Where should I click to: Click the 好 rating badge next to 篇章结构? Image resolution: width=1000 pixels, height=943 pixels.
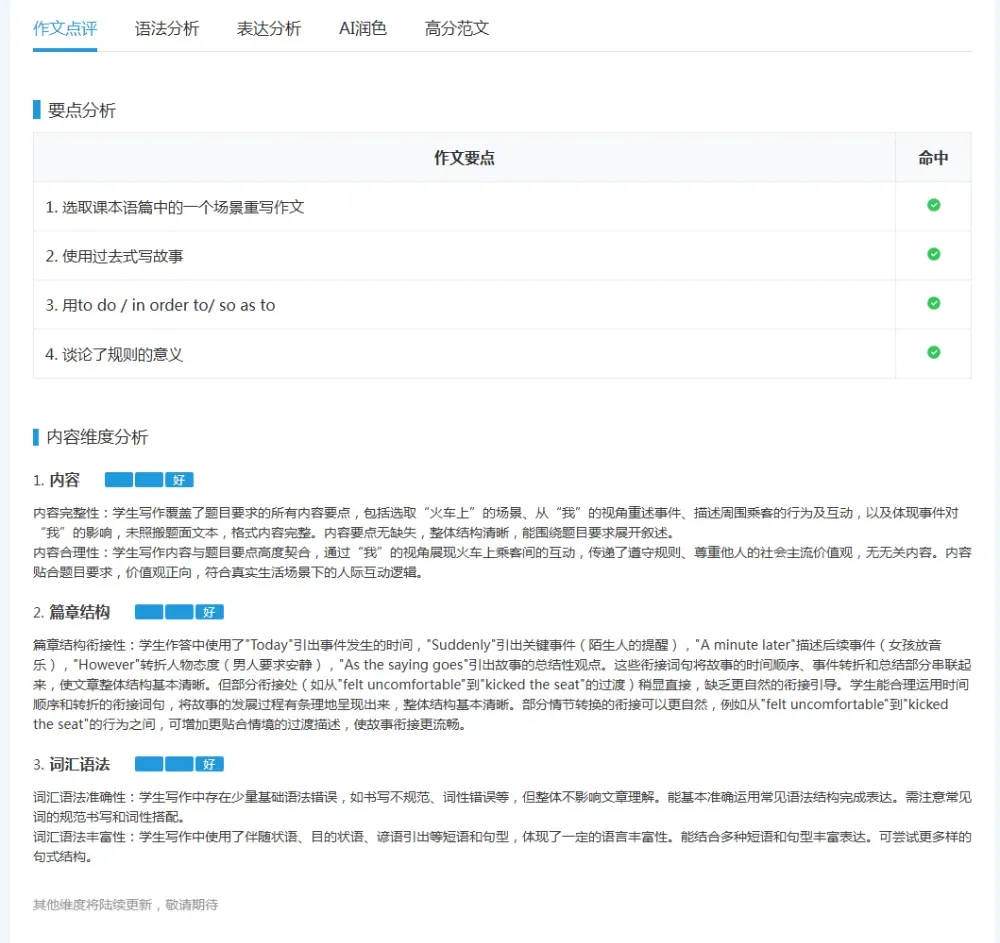click(210, 612)
